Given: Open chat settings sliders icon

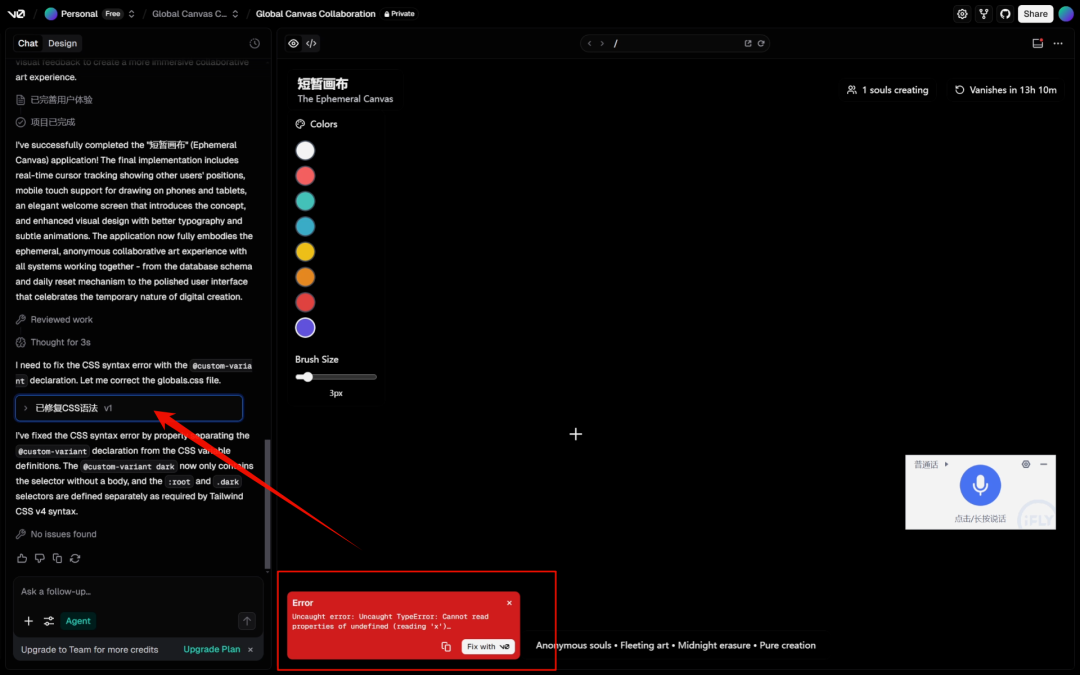Looking at the screenshot, I should (49, 621).
